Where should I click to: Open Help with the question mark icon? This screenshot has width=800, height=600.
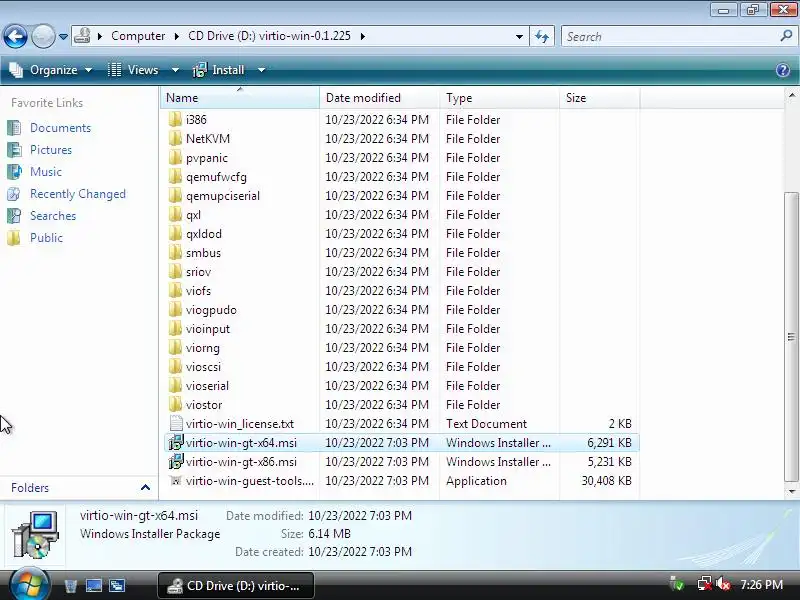783,70
